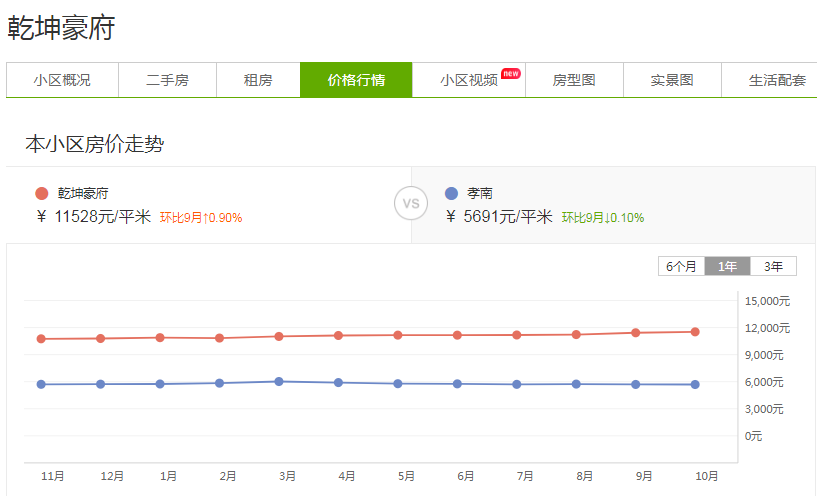
Task: Open the 租房 tab
Action: pyautogui.click(x=258, y=80)
